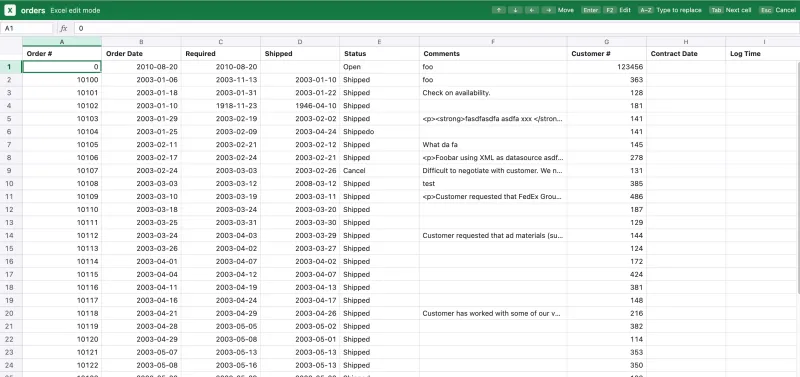Click the down arrow key hint
800x377 pixels.
click(515, 10)
